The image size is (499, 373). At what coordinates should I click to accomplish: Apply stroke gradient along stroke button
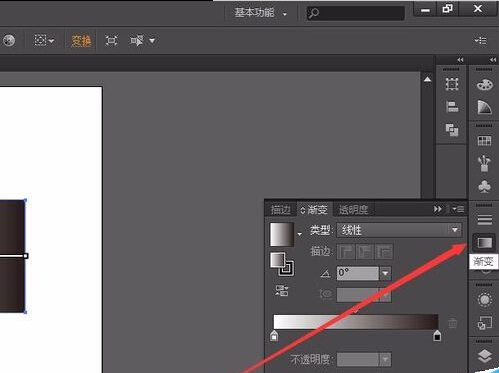point(365,251)
